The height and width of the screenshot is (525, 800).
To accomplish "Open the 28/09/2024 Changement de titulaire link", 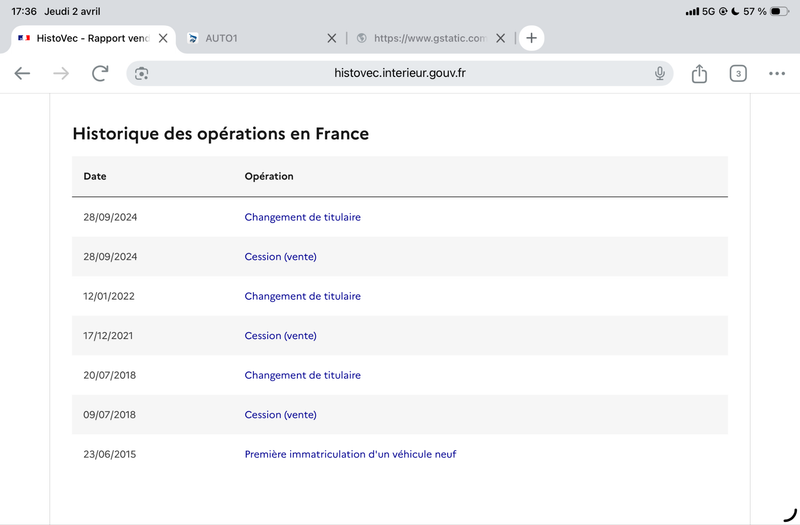I will 302,217.
